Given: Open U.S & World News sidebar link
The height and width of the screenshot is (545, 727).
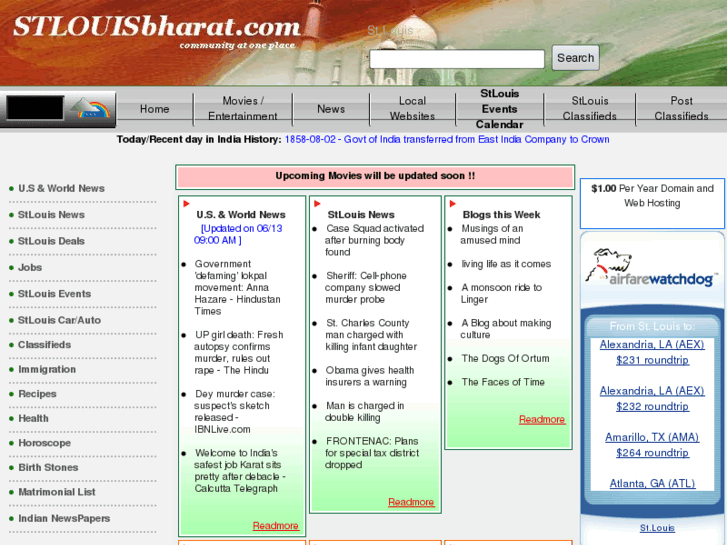Looking at the screenshot, I should (61, 188).
